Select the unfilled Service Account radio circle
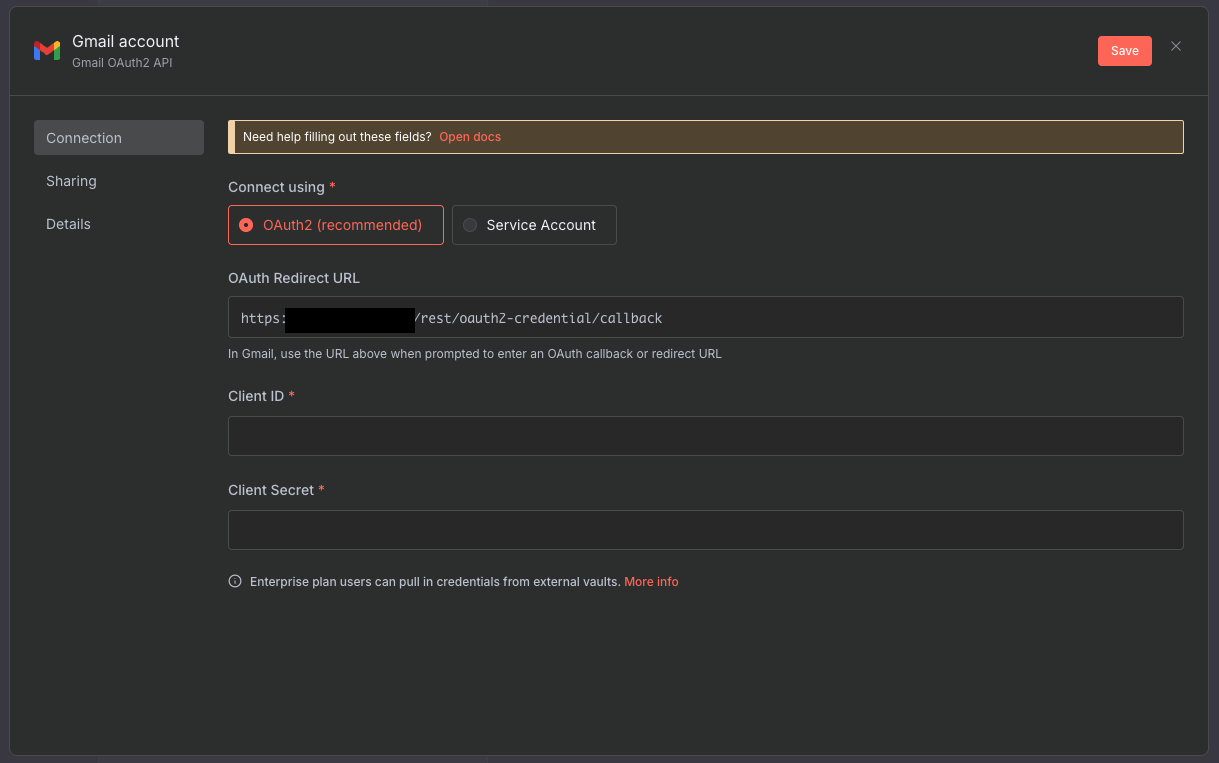 [x=469, y=225]
